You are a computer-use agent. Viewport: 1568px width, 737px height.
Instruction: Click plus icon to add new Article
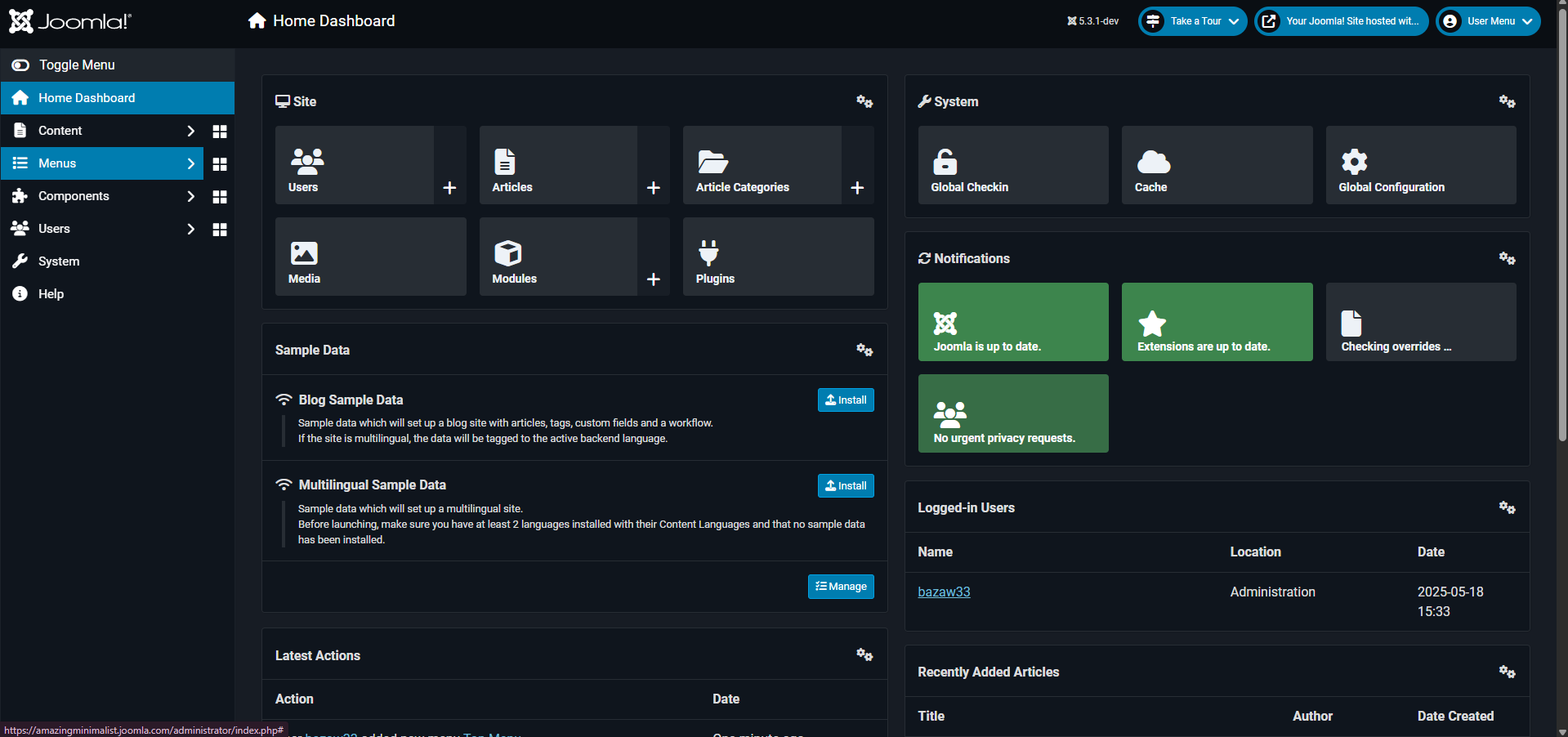[653, 188]
